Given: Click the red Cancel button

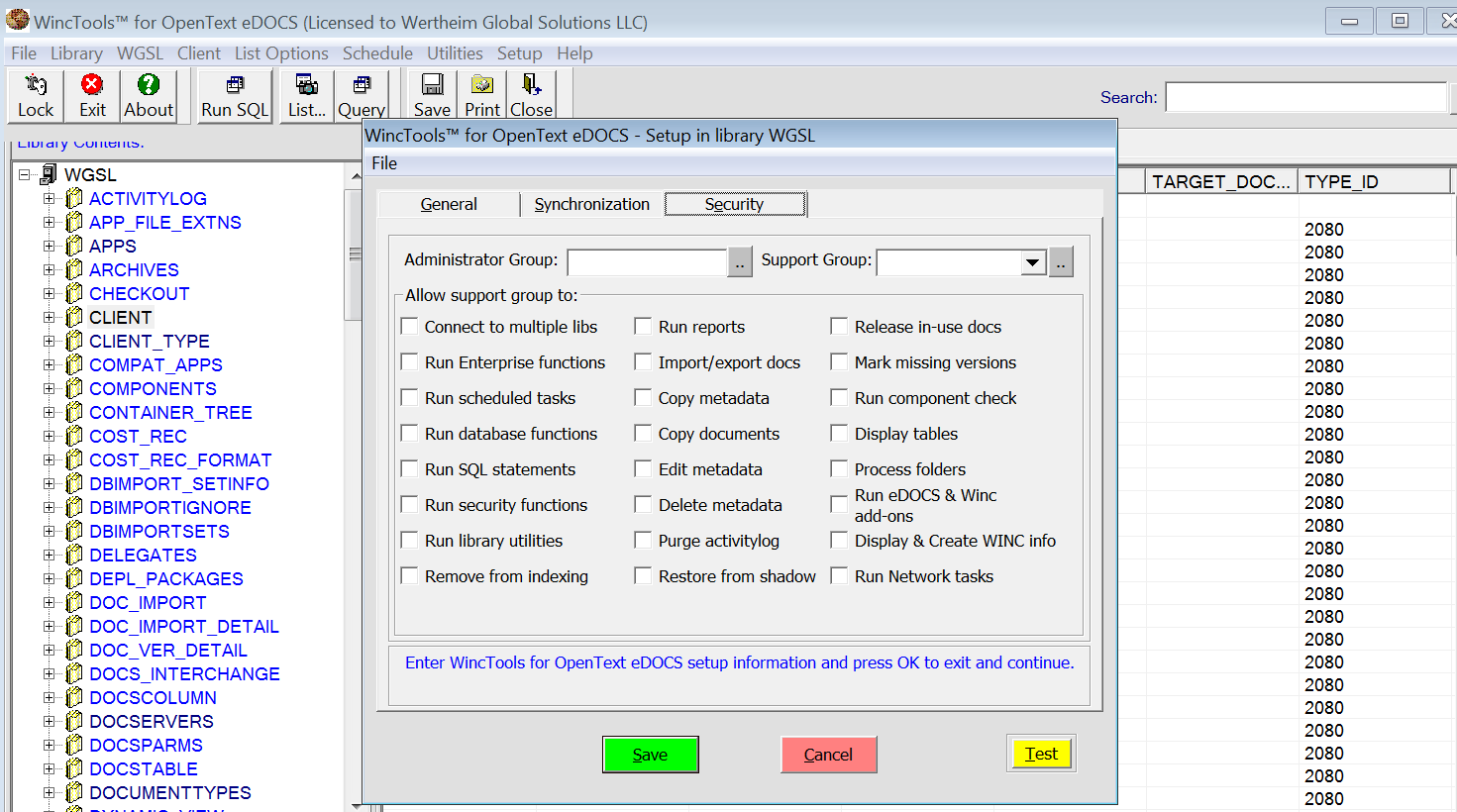Looking at the screenshot, I should click(828, 755).
